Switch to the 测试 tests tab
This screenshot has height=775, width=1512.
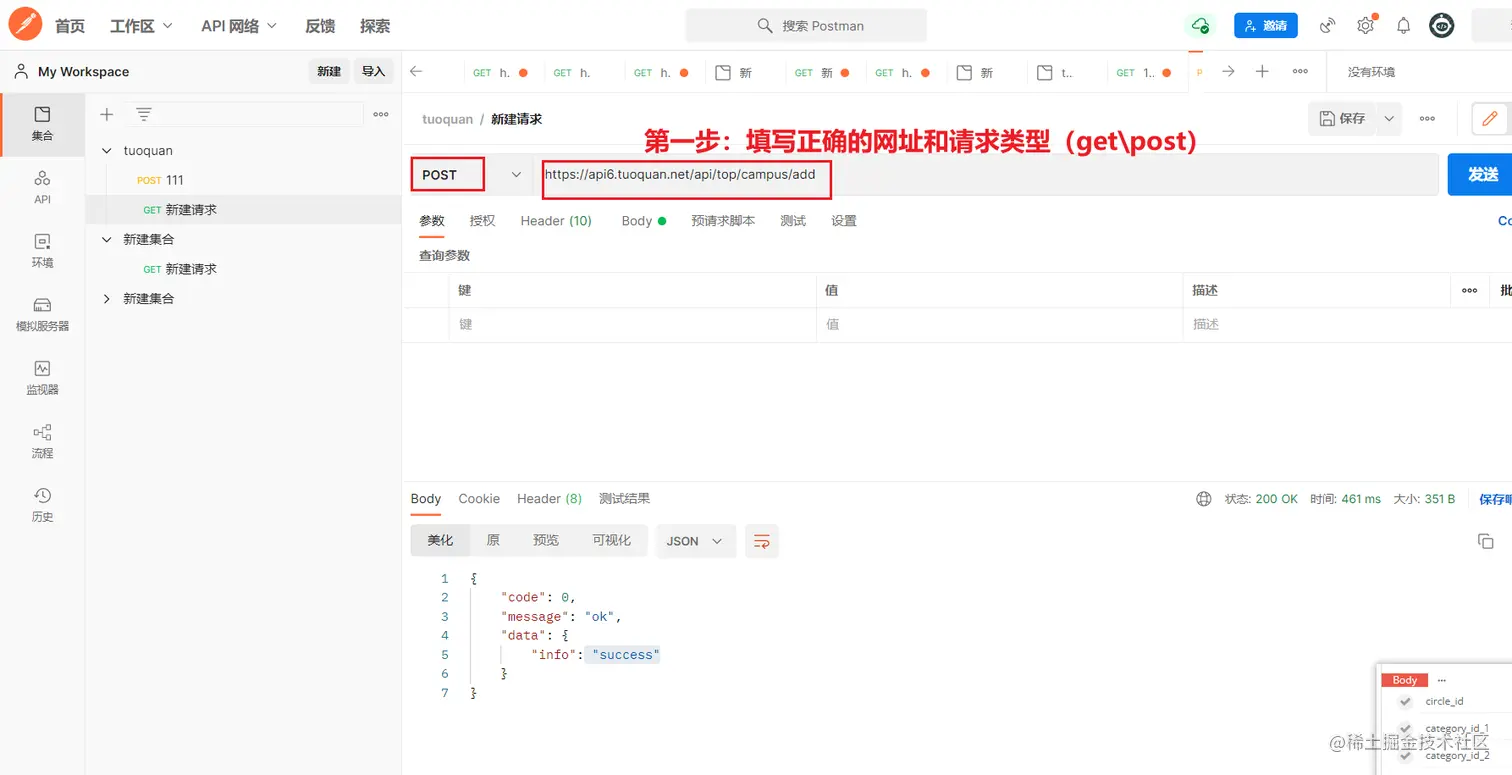pyautogui.click(x=793, y=221)
